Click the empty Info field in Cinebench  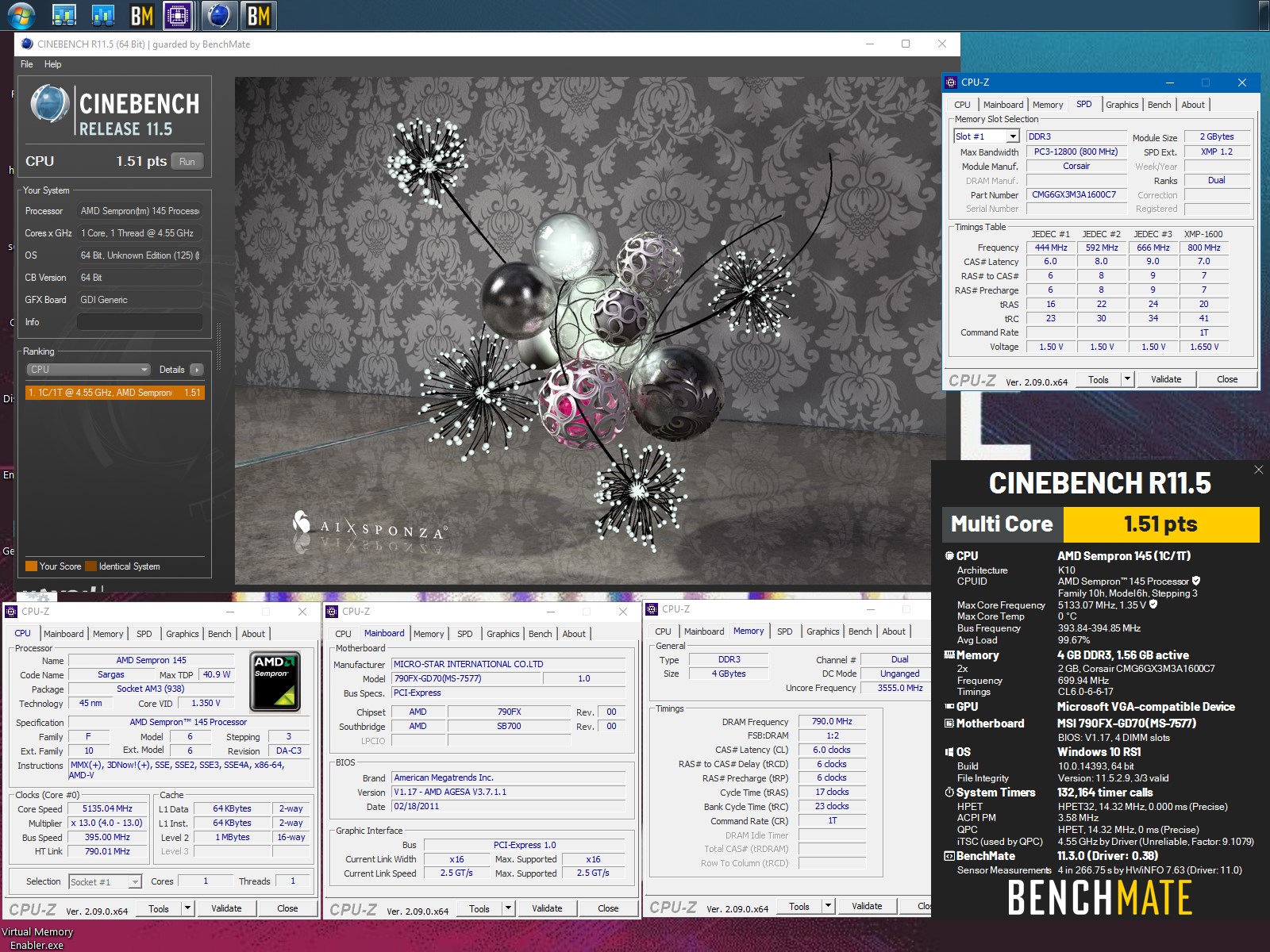tap(140, 322)
